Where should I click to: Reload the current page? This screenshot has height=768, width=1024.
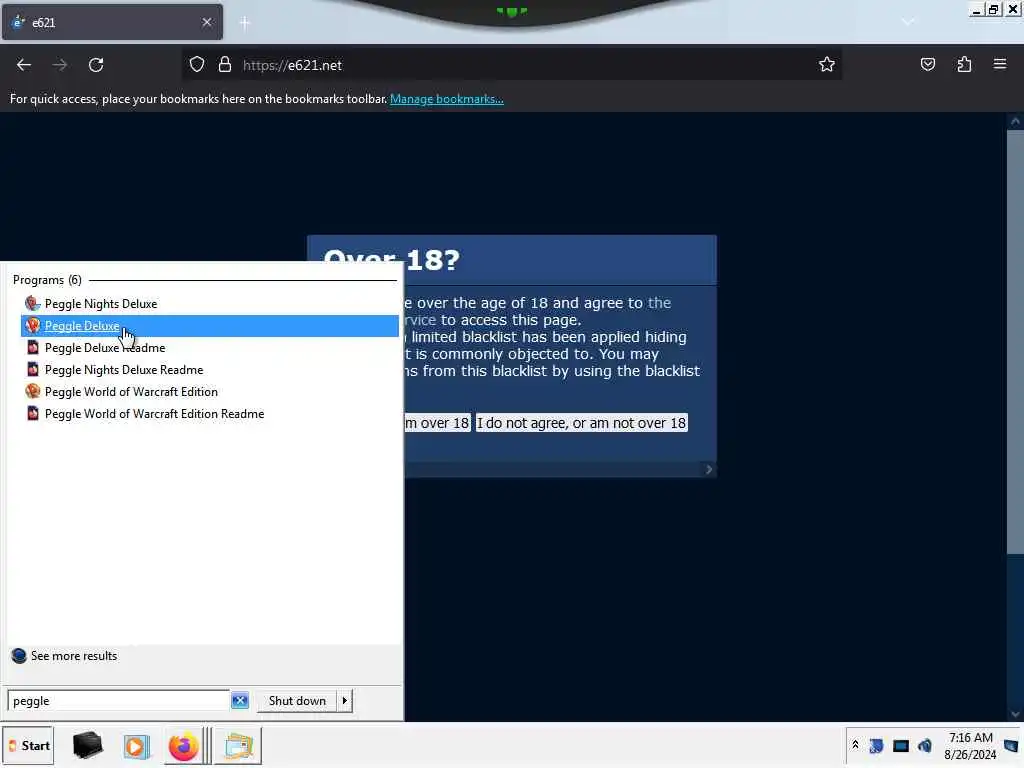(x=96, y=65)
